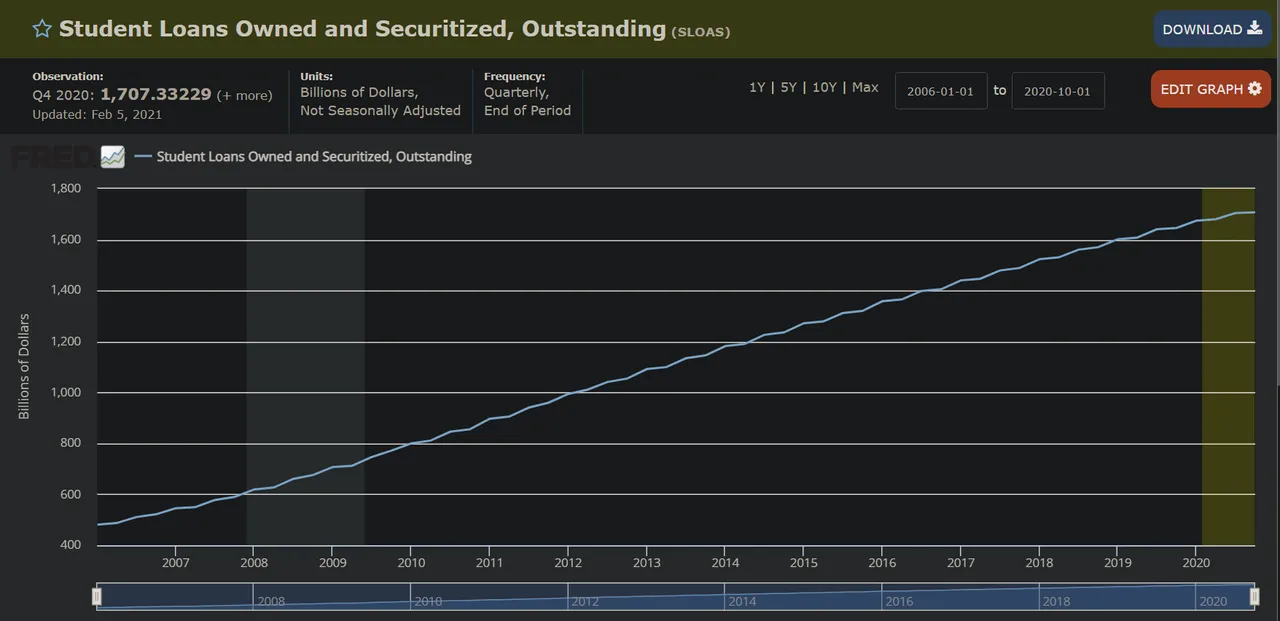Click the navigator timeline strip at 2012

[584, 601]
